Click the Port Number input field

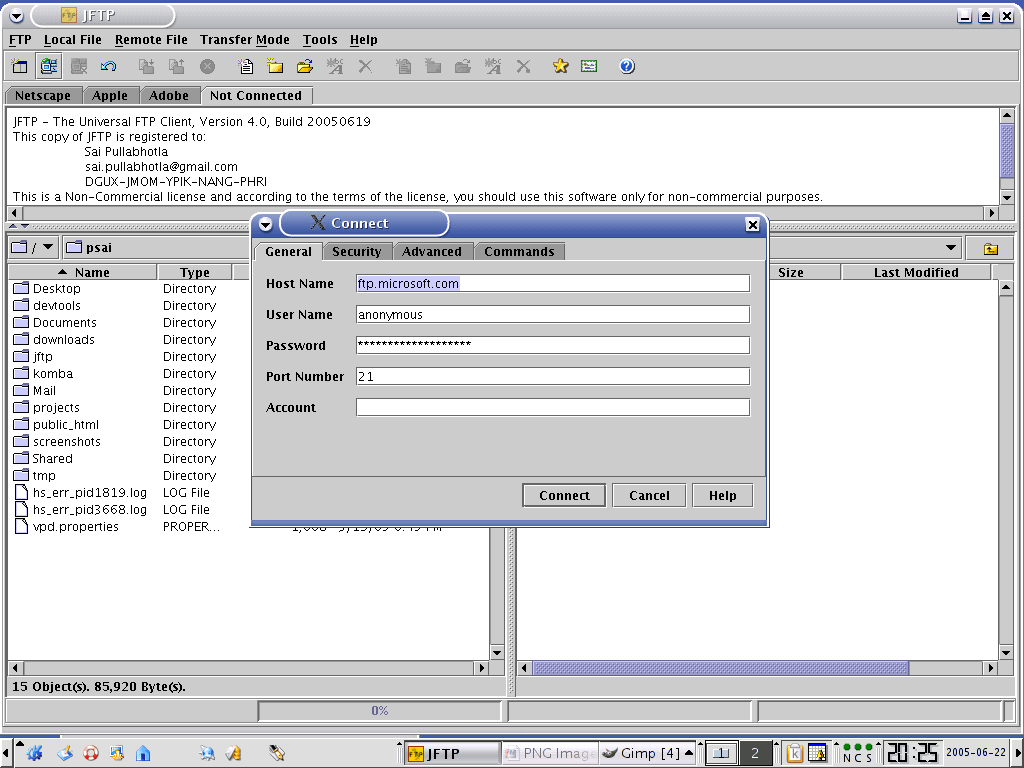[552, 376]
